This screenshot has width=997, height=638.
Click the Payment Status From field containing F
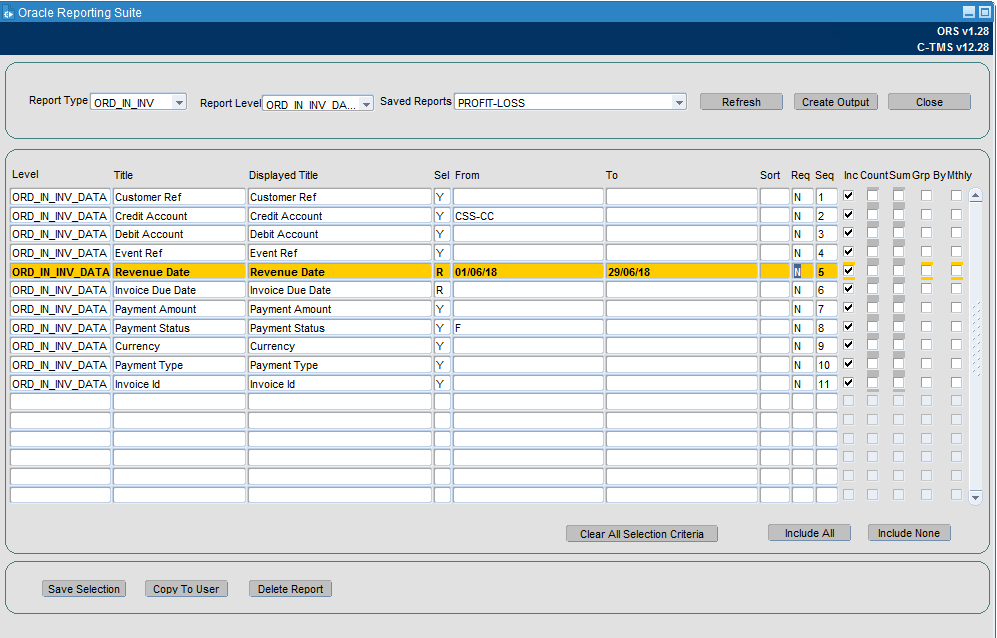pyautogui.click(x=528, y=328)
